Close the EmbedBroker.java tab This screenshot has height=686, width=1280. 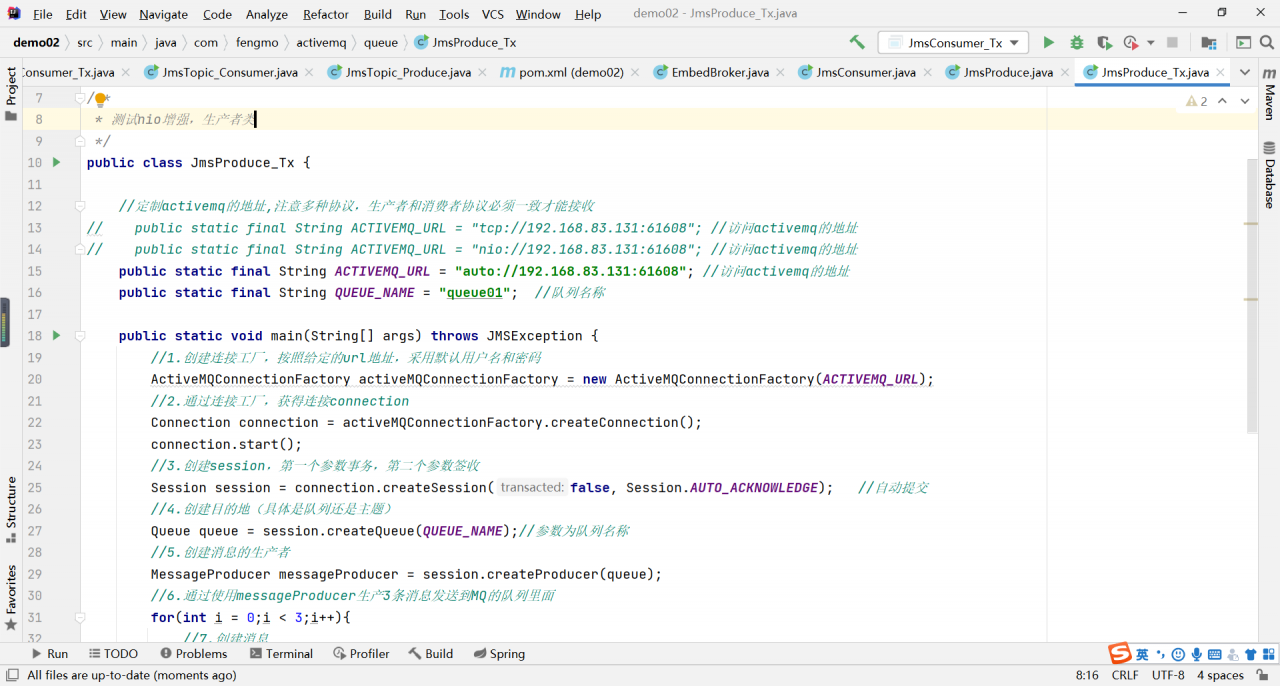pyautogui.click(x=780, y=72)
